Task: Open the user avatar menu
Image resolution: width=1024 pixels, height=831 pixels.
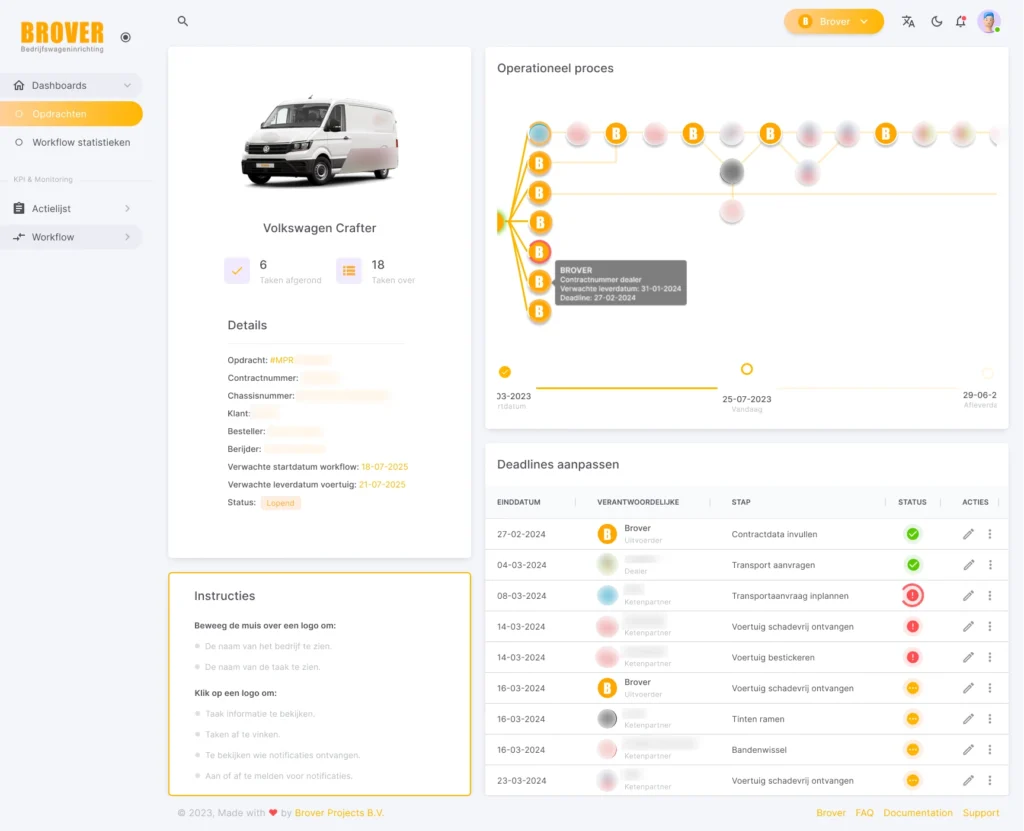Action: 989,22
